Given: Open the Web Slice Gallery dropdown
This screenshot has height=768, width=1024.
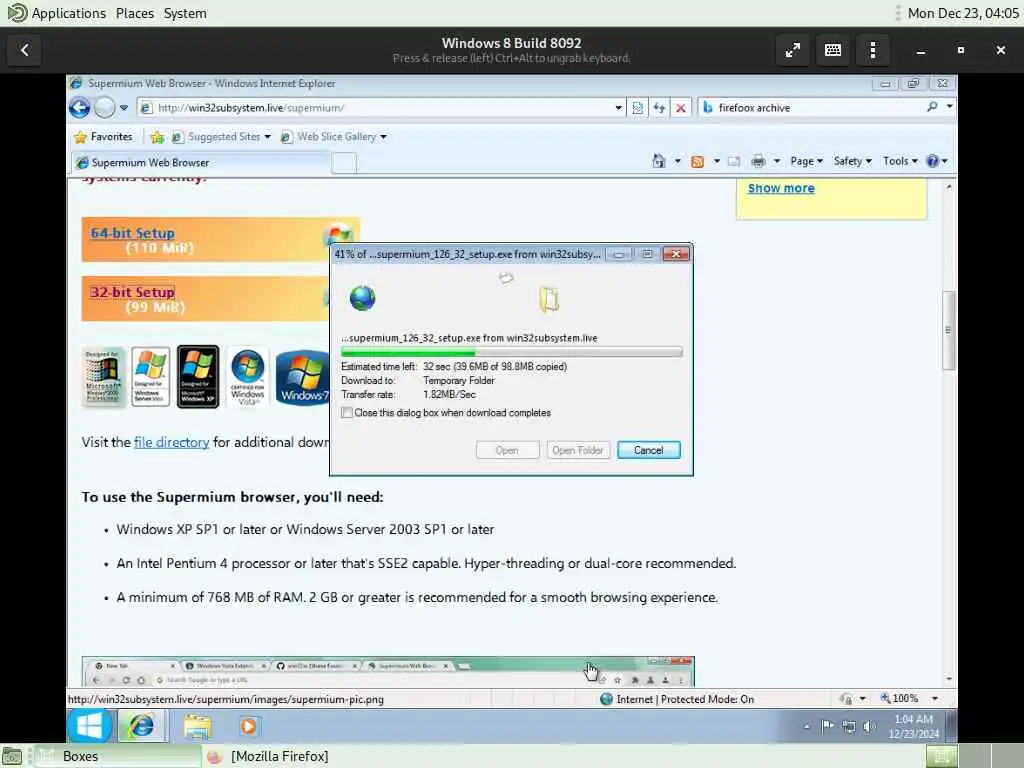Looking at the screenshot, I should tap(333, 136).
